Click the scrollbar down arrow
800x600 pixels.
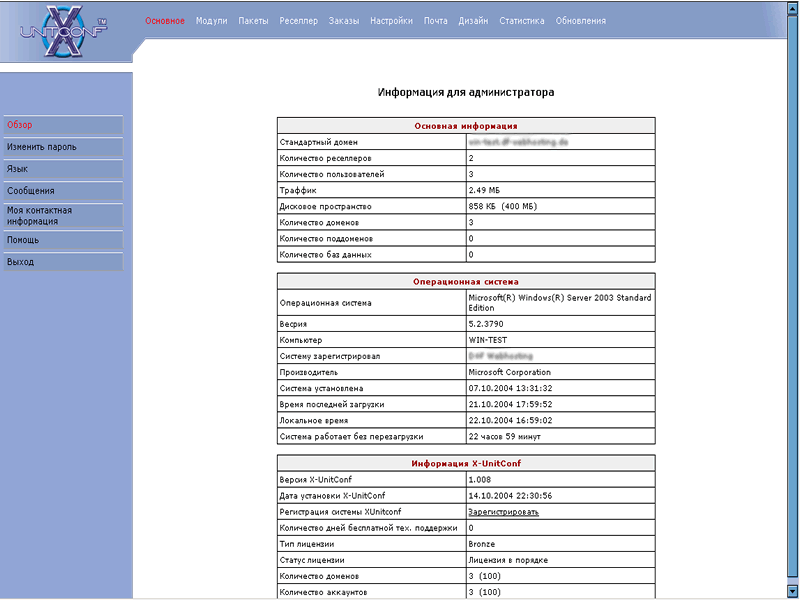click(793, 592)
